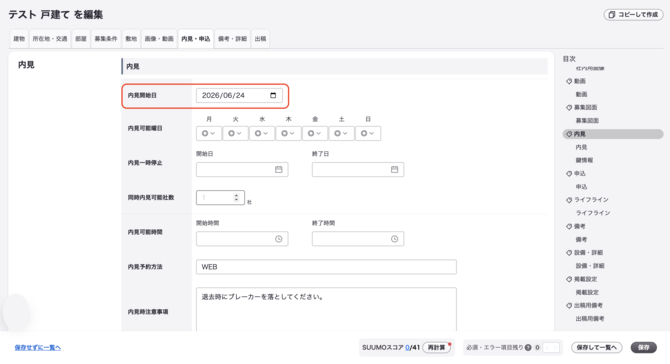Image resolution: width=670 pixels, height=364 pixels.
Task: Switch to the 部屋 tab
Action: pyautogui.click(x=81, y=39)
